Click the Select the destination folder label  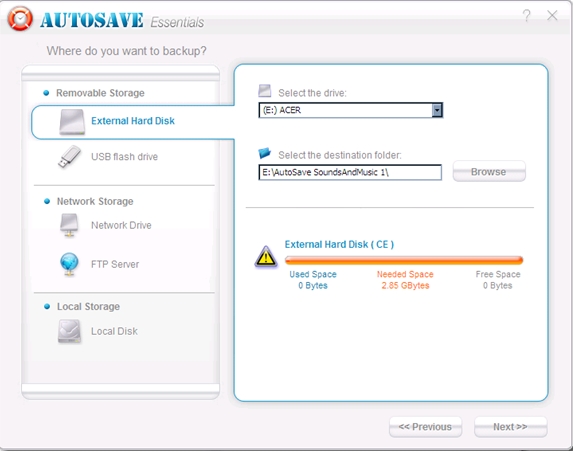[340, 155]
